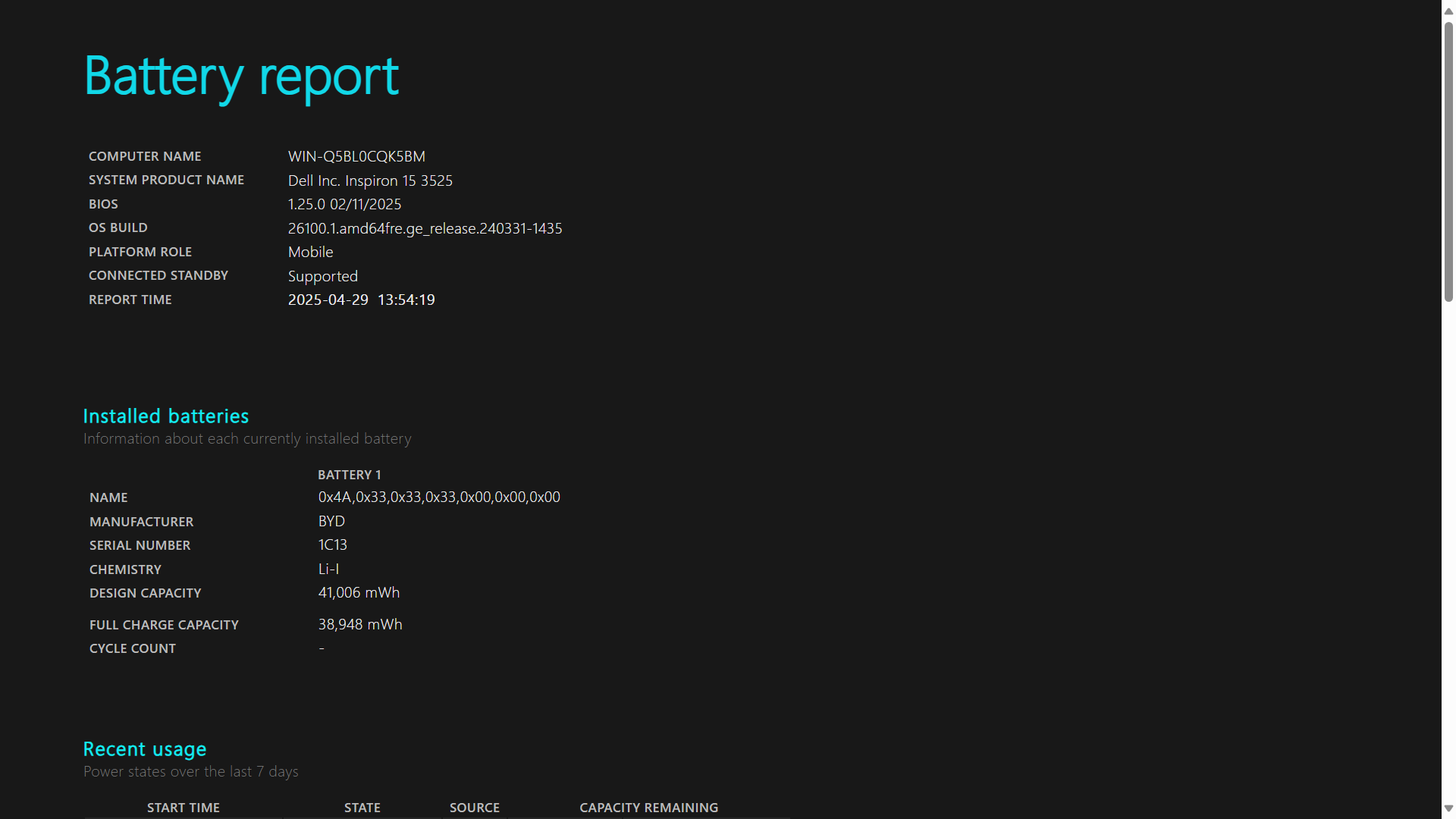
Task: Click battery name value '0x4A,0x33,0x33...'
Action: click(439, 497)
